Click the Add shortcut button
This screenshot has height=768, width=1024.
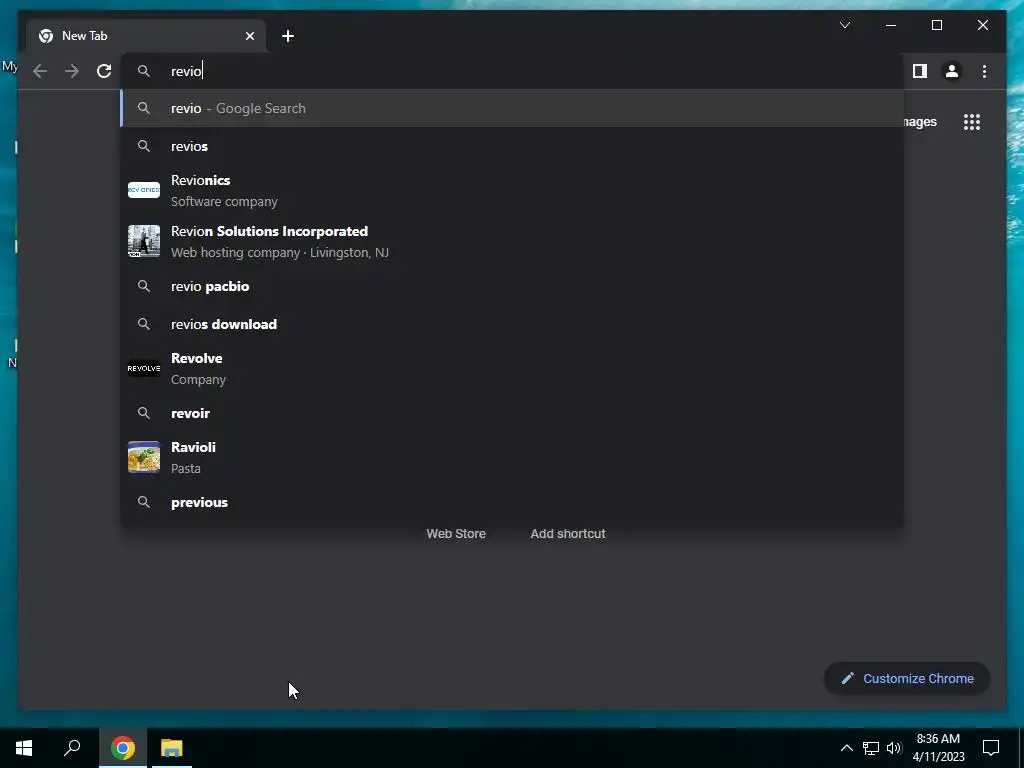click(568, 534)
